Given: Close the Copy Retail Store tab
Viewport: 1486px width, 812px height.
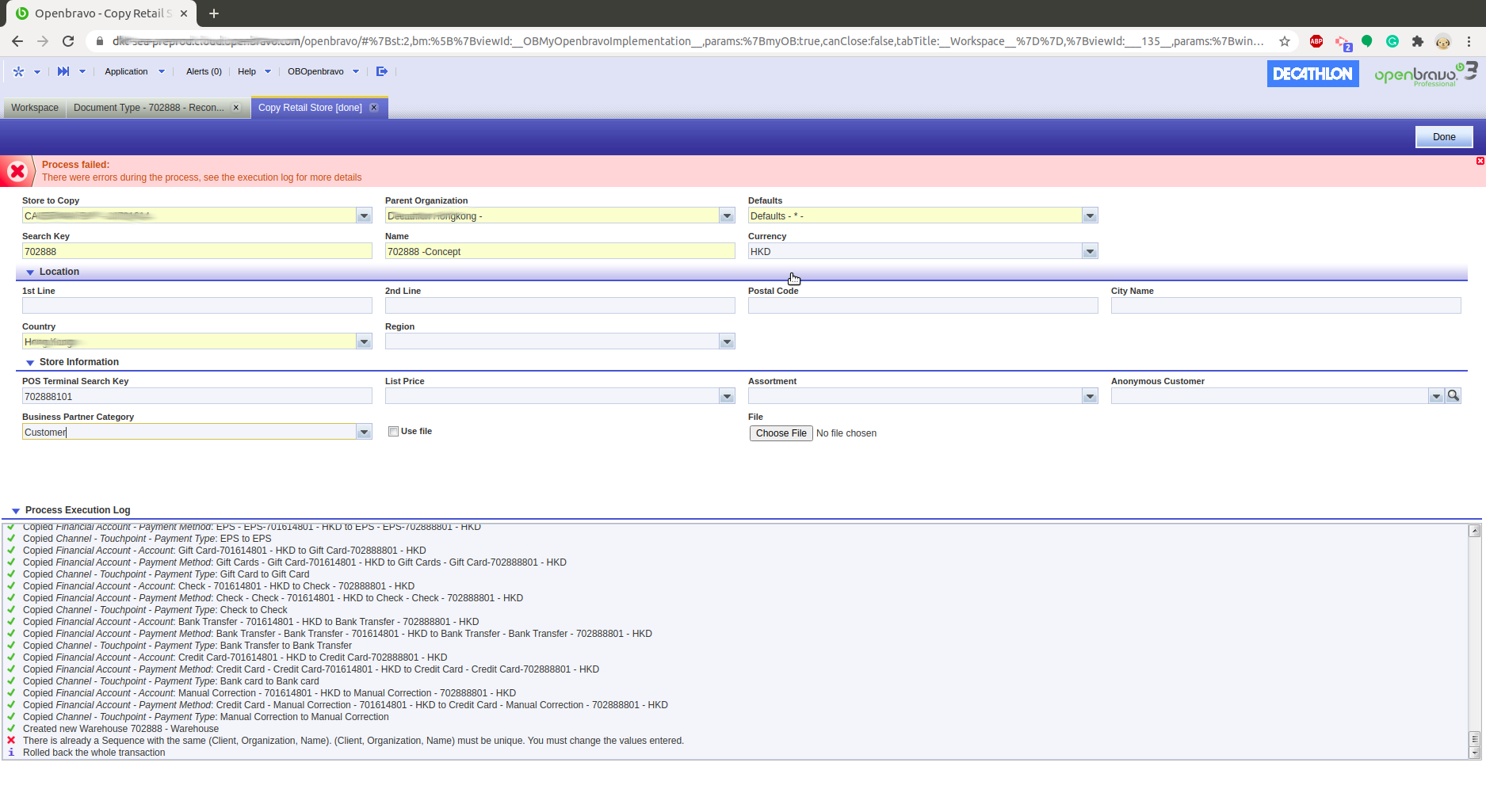Looking at the screenshot, I should (374, 108).
